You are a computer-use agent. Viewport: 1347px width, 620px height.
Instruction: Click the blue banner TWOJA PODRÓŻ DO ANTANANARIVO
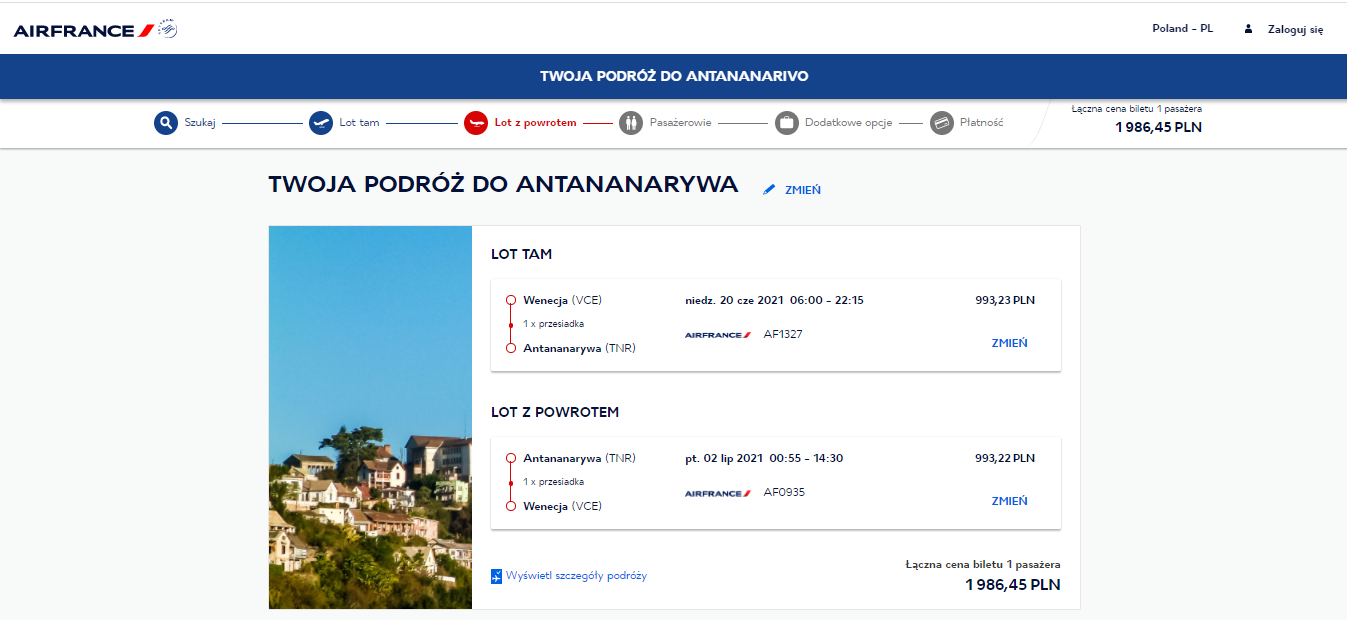click(x=673, y=76)
